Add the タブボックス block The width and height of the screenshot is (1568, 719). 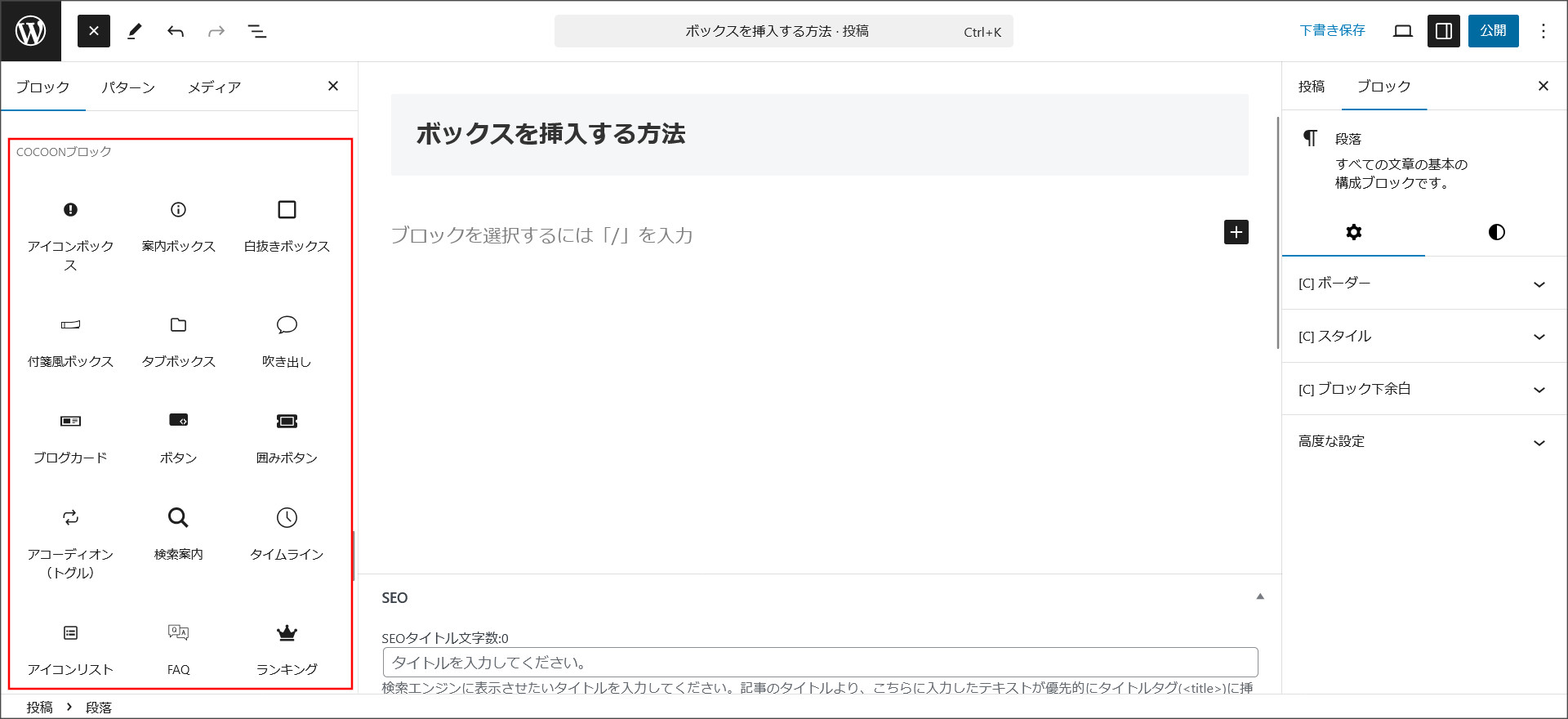pyautogui.click(x=178, y=341)
